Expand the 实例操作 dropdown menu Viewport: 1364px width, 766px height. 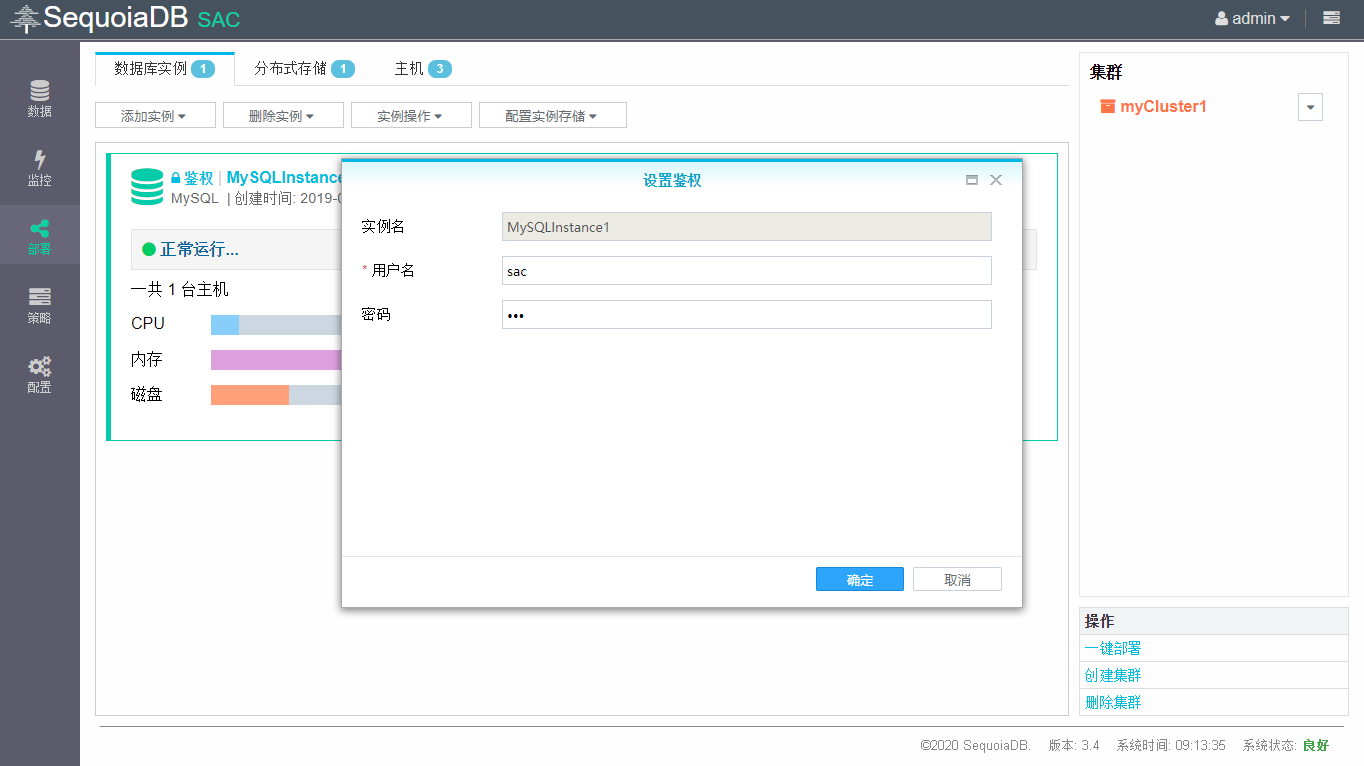(x=411, y=116)
